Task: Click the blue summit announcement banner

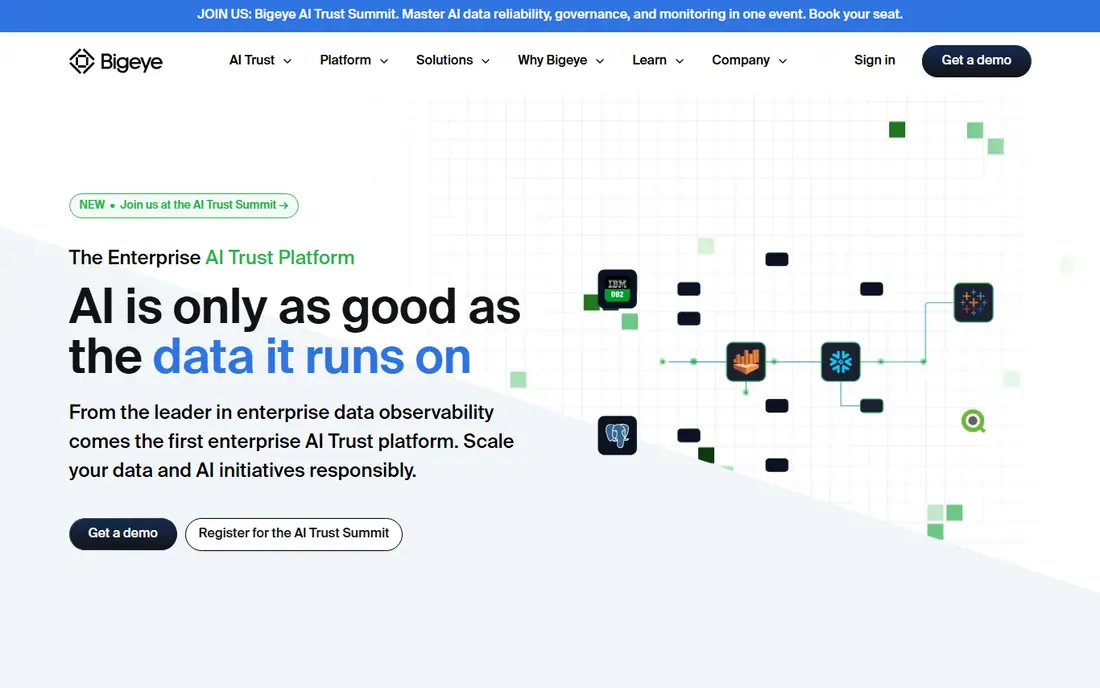Action: click(x=550, y=15)
